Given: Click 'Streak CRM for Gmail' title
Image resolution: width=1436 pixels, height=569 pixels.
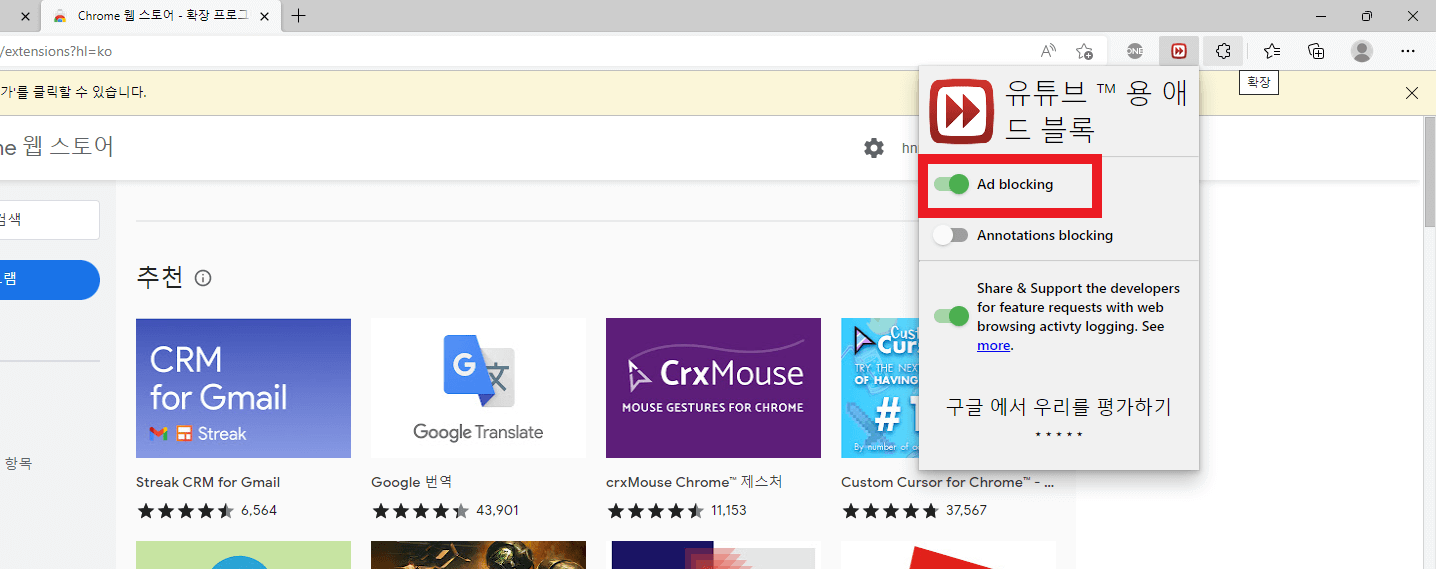Looking at the screenshot, I should (208, 482).
